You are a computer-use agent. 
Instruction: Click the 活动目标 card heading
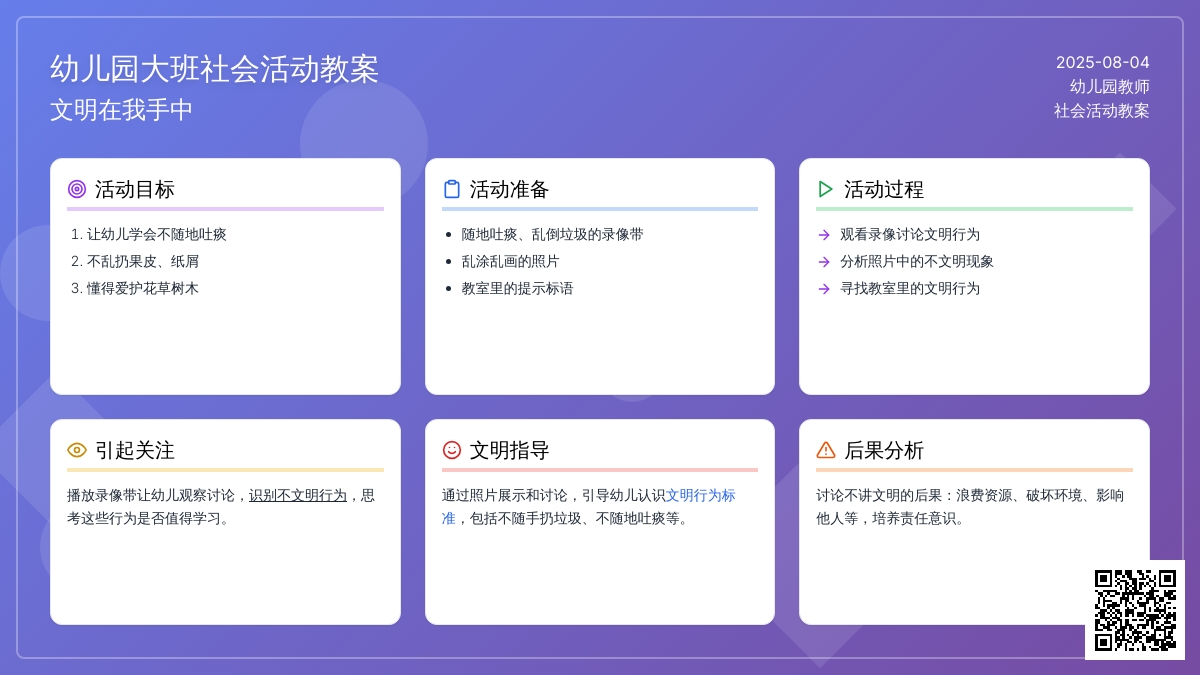pyautogui.click(x=135, y=189)
